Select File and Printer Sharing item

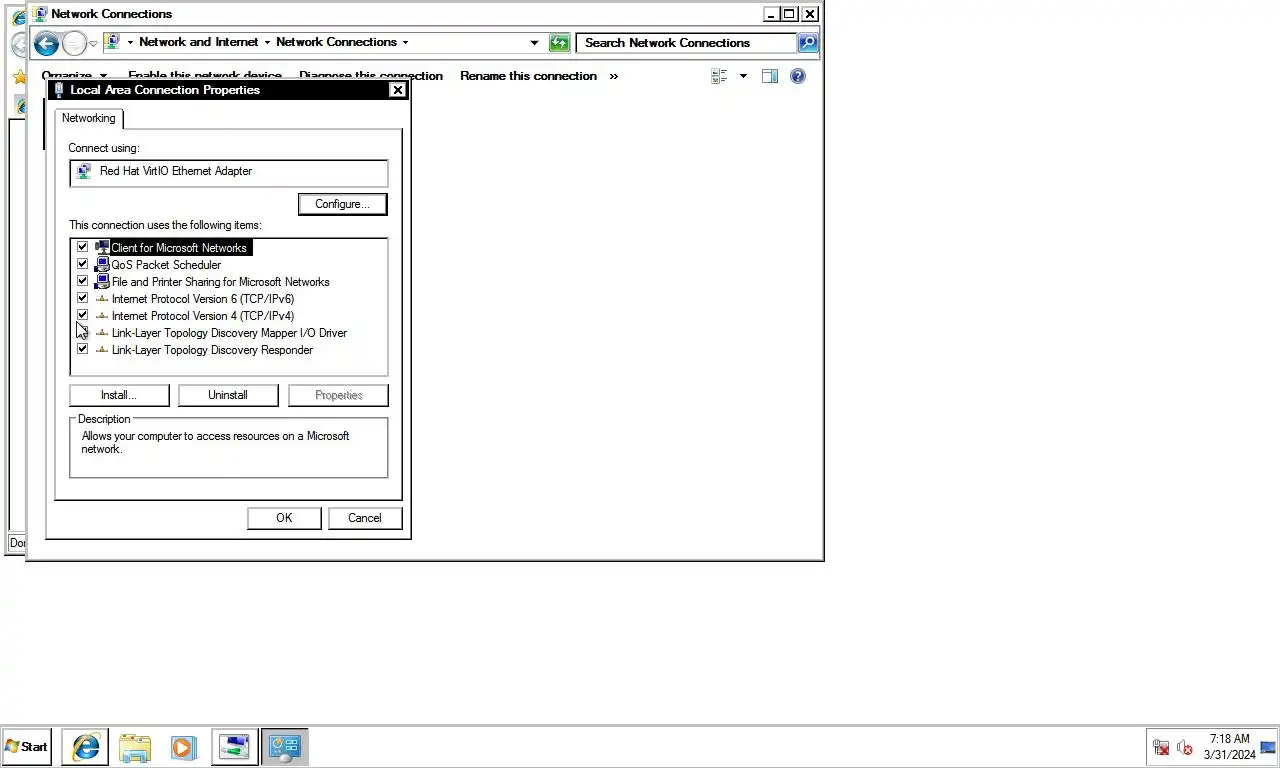(221, 282)
